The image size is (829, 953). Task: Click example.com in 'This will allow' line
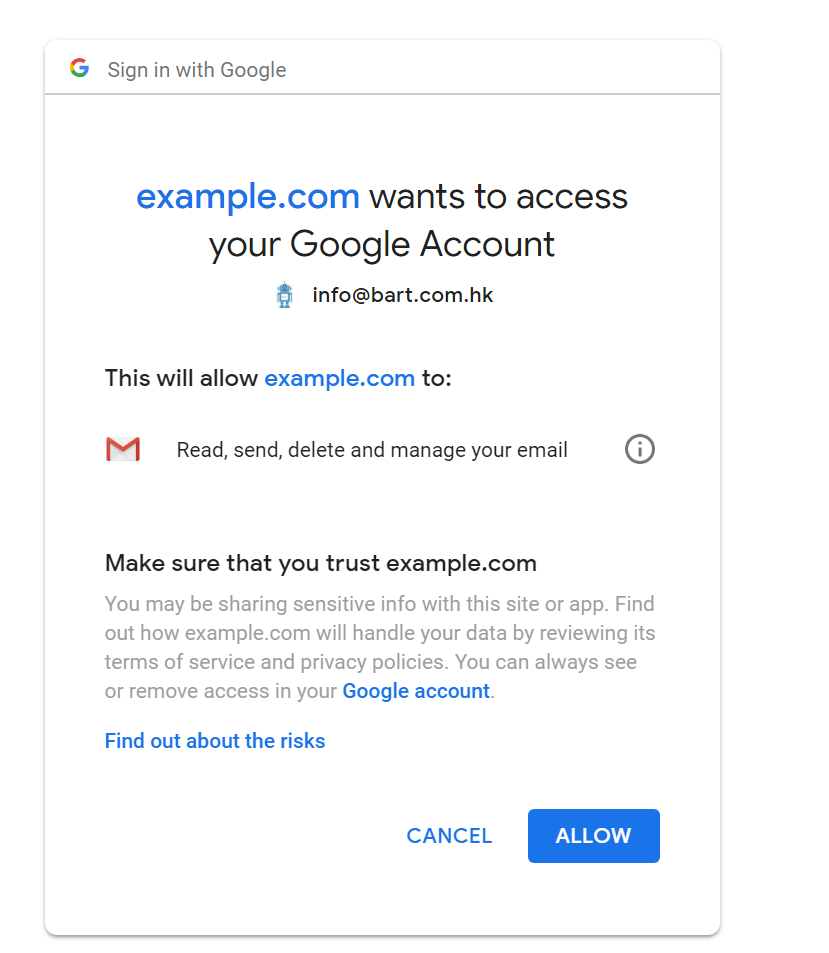click(339, 379)
